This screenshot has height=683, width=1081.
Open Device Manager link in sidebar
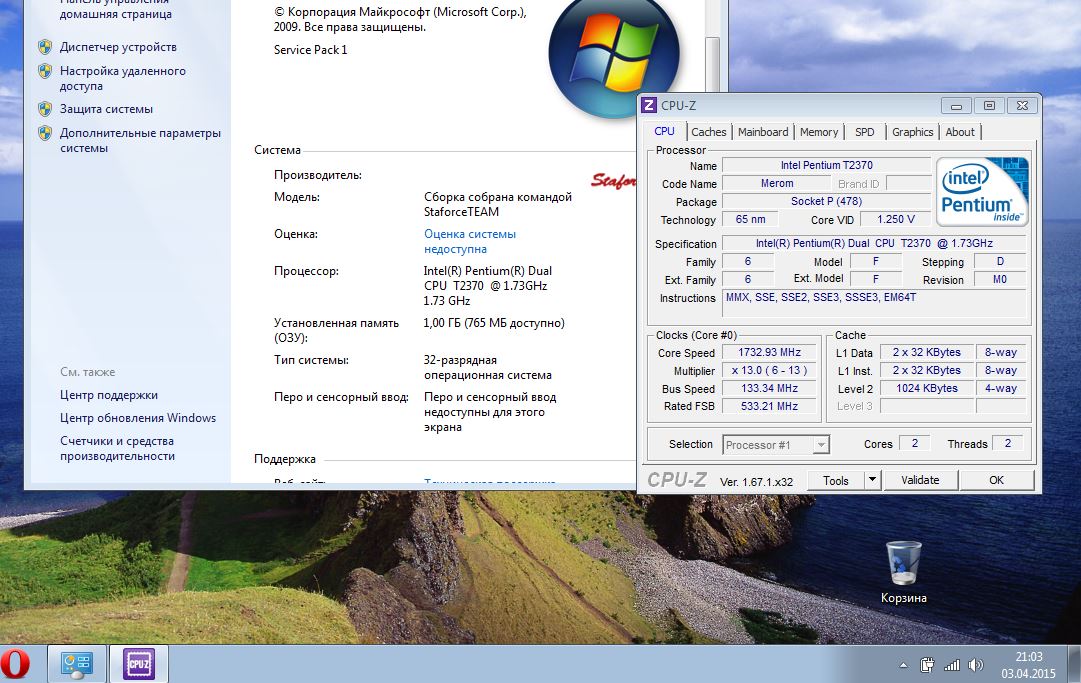pos(118,47)
